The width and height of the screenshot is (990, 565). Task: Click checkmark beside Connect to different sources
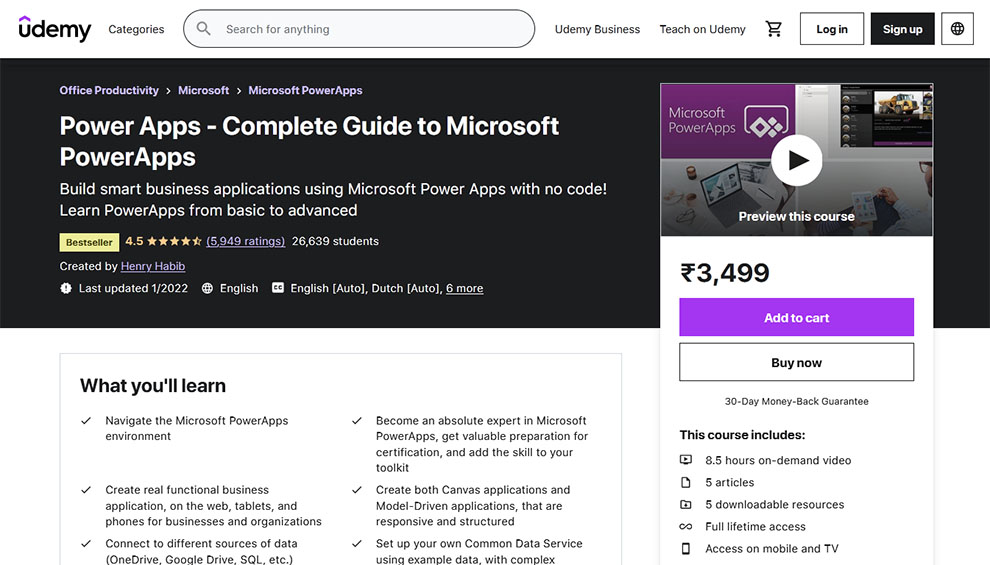86,544
